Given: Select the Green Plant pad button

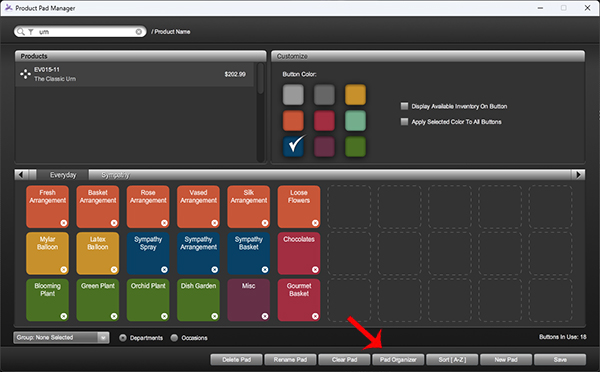Looking at the screenshot, I should 98,300.
